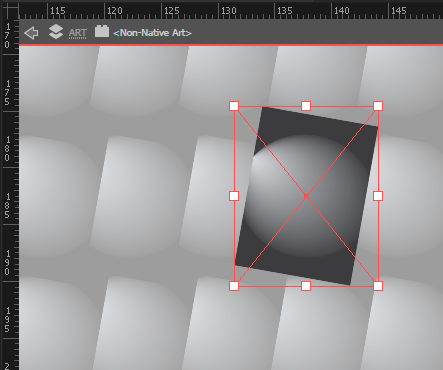Click the Non-Native Art object icon
This screenshot has width=443, height=370.
coord(102,31)
